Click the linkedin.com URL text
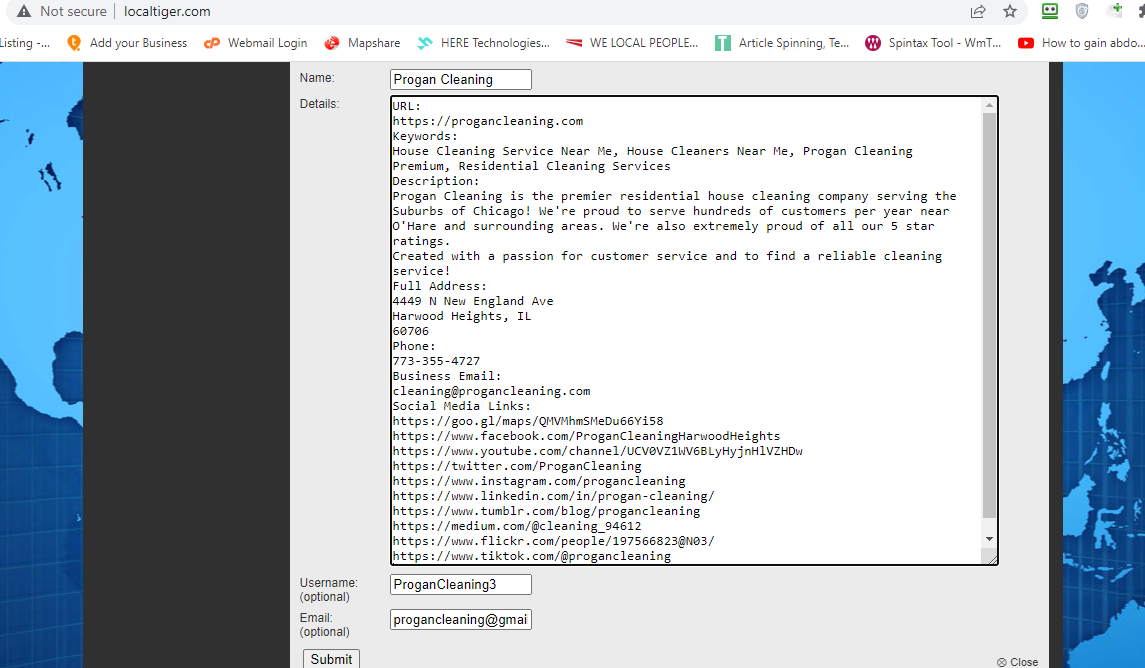Viewport: 1145px width, 668px height. 554,496
